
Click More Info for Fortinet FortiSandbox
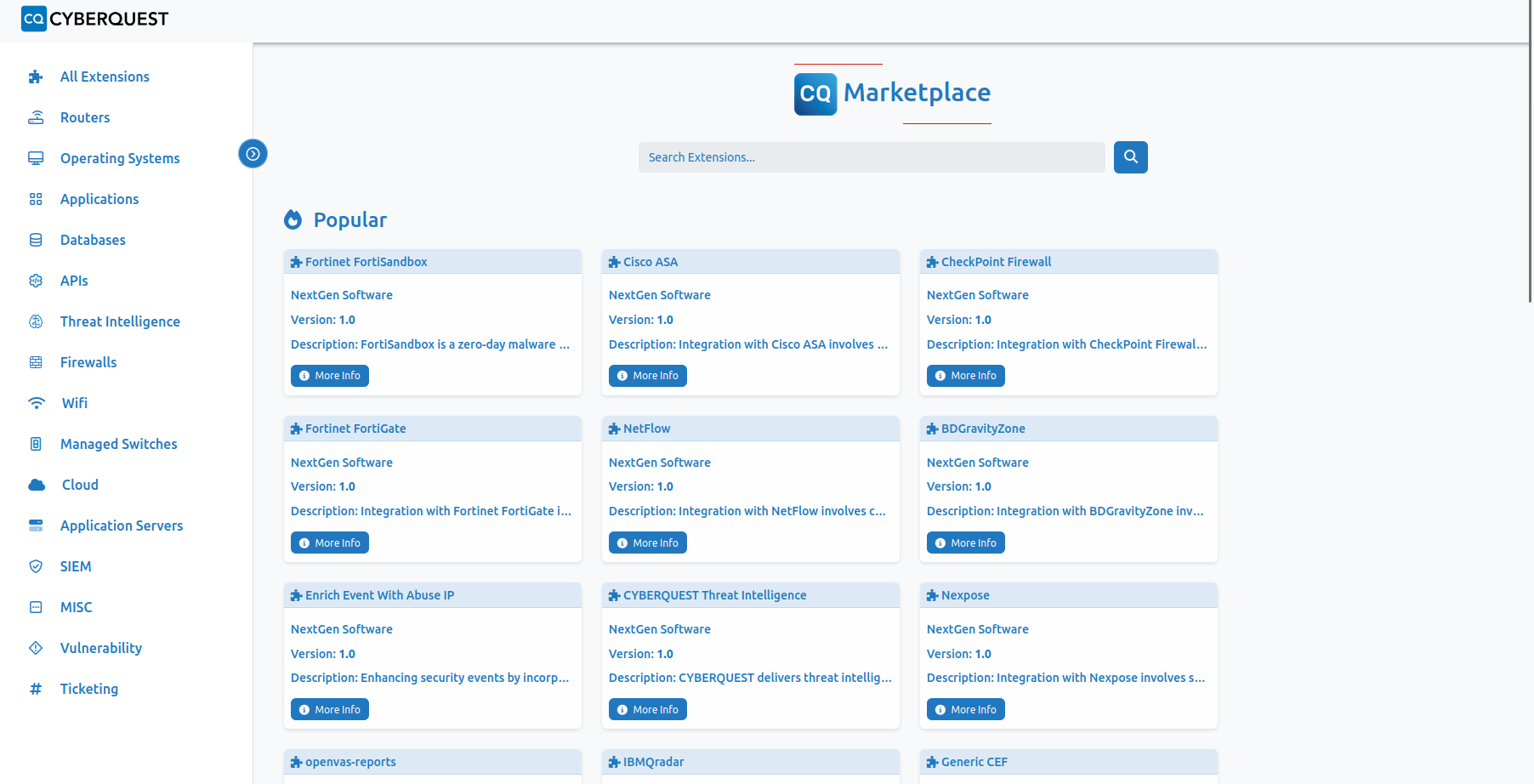click(330, 376)
